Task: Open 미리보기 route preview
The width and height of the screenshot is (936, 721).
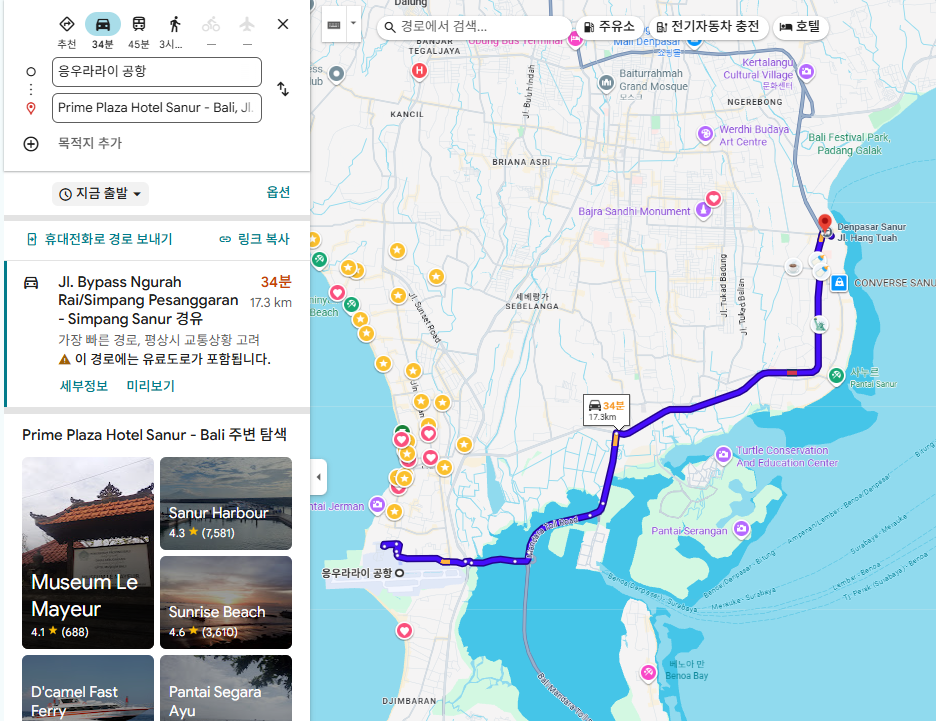Action: pyautogui.click(x=150, y=386)
